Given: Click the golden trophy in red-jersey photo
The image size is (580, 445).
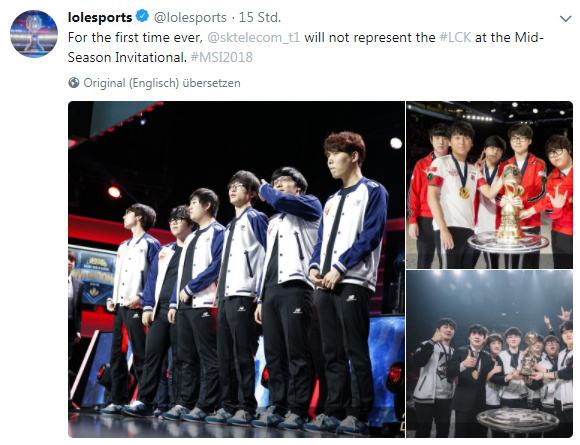Looking at the screenshot, I should tap(510, 202).
